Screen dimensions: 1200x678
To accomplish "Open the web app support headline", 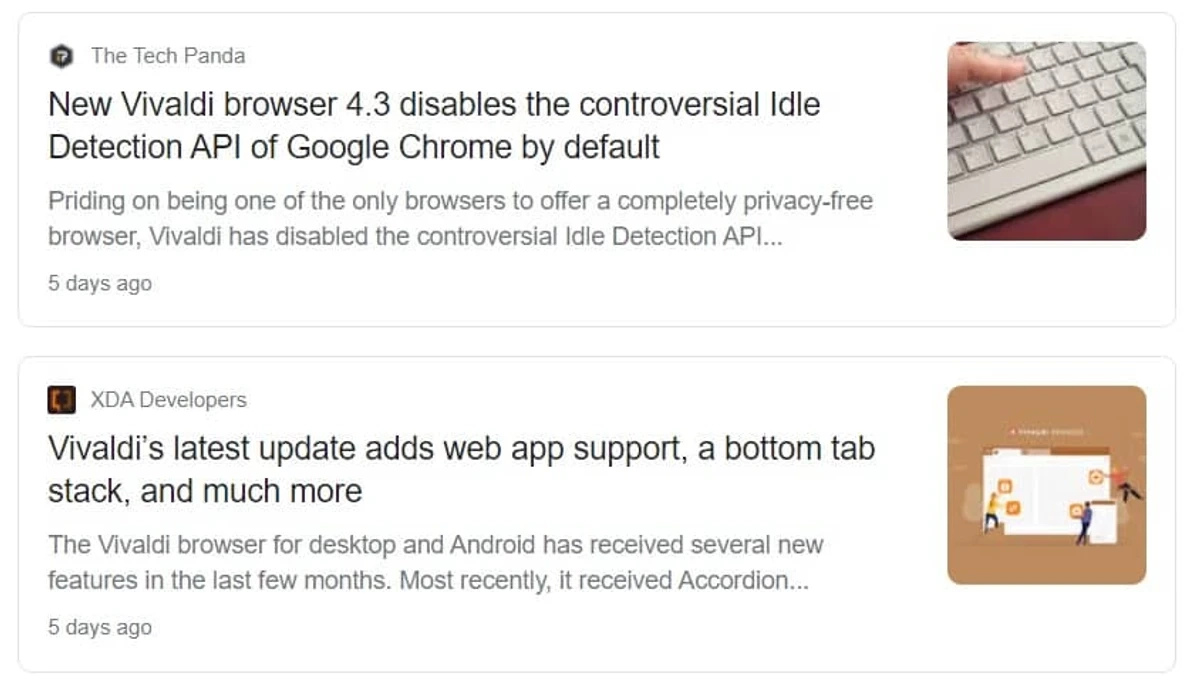I will 461,449.
